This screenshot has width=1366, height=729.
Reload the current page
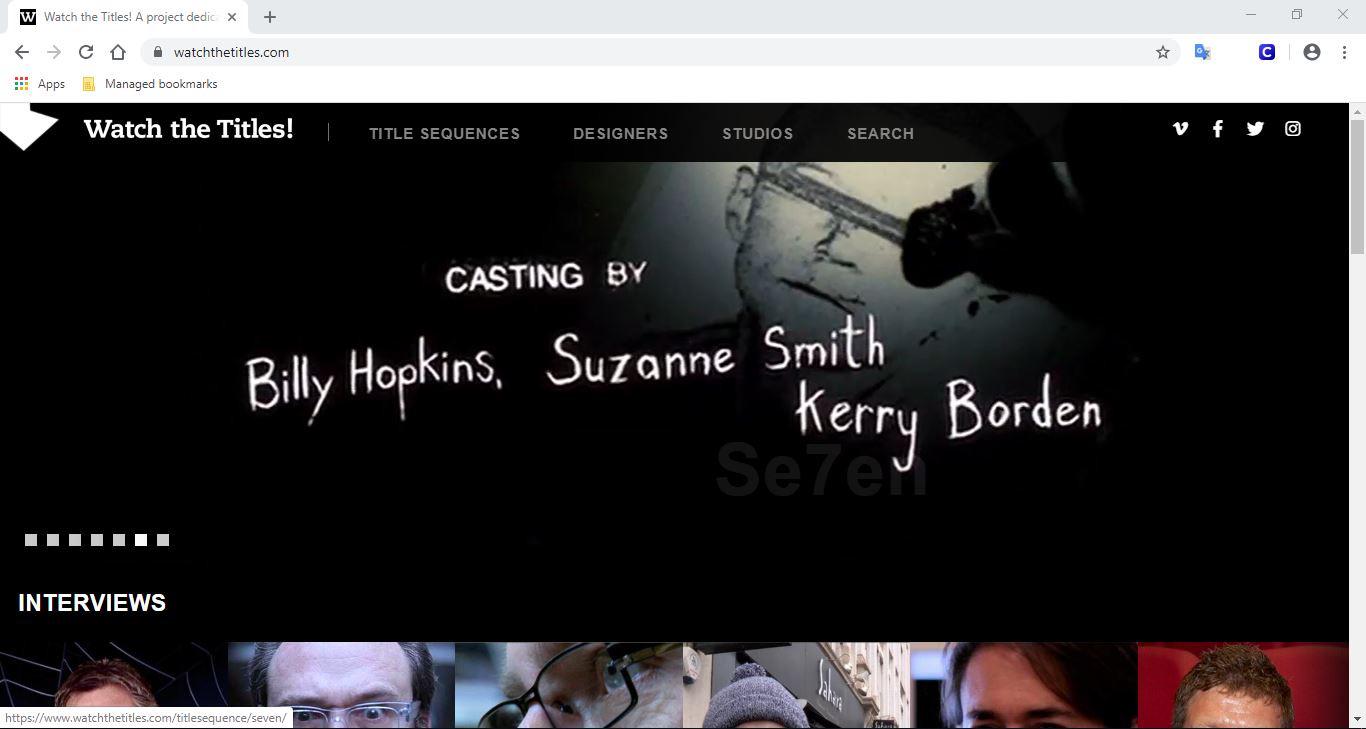tap(86, 52)
